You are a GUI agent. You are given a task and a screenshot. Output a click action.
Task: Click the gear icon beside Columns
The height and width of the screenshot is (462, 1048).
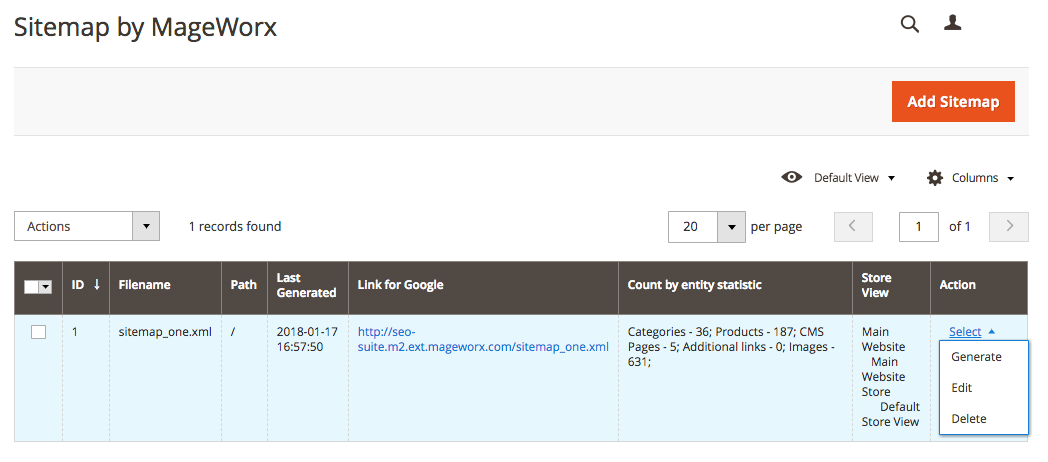[x=934, y=178]
